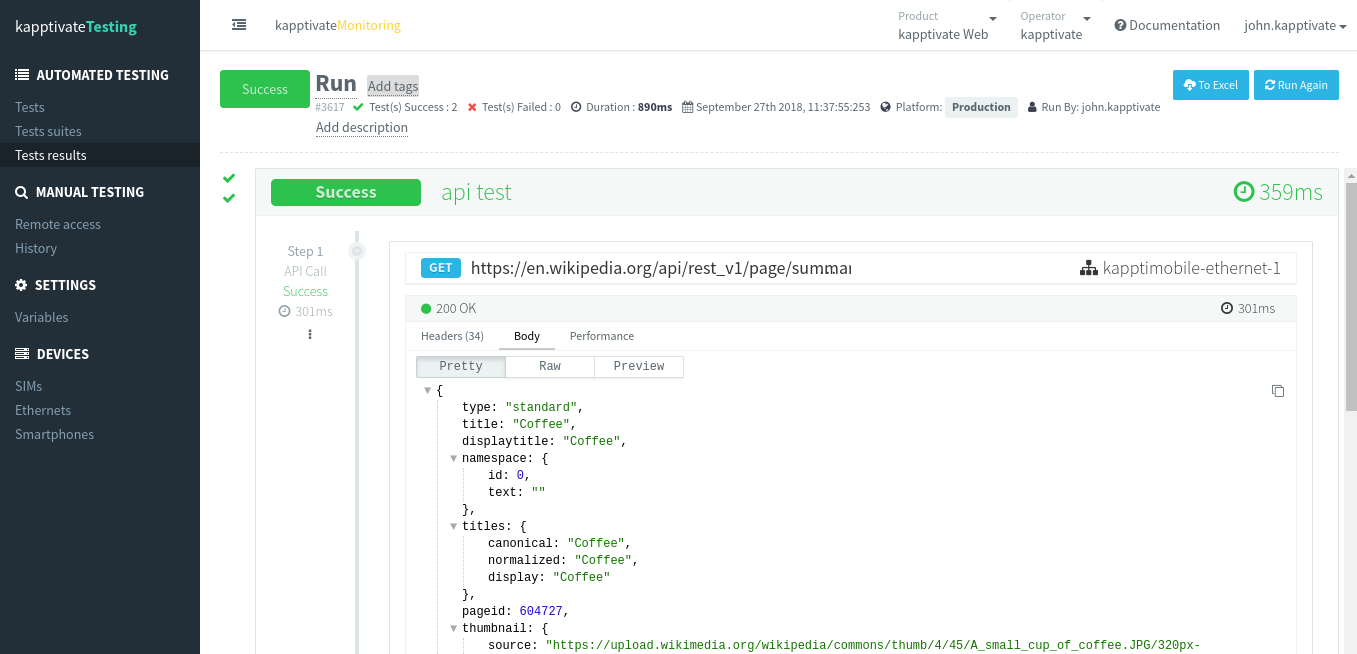Click the page vertical scrollbar
Viewport: 1357px width, 654px height.
click(x=1350, y=300)
